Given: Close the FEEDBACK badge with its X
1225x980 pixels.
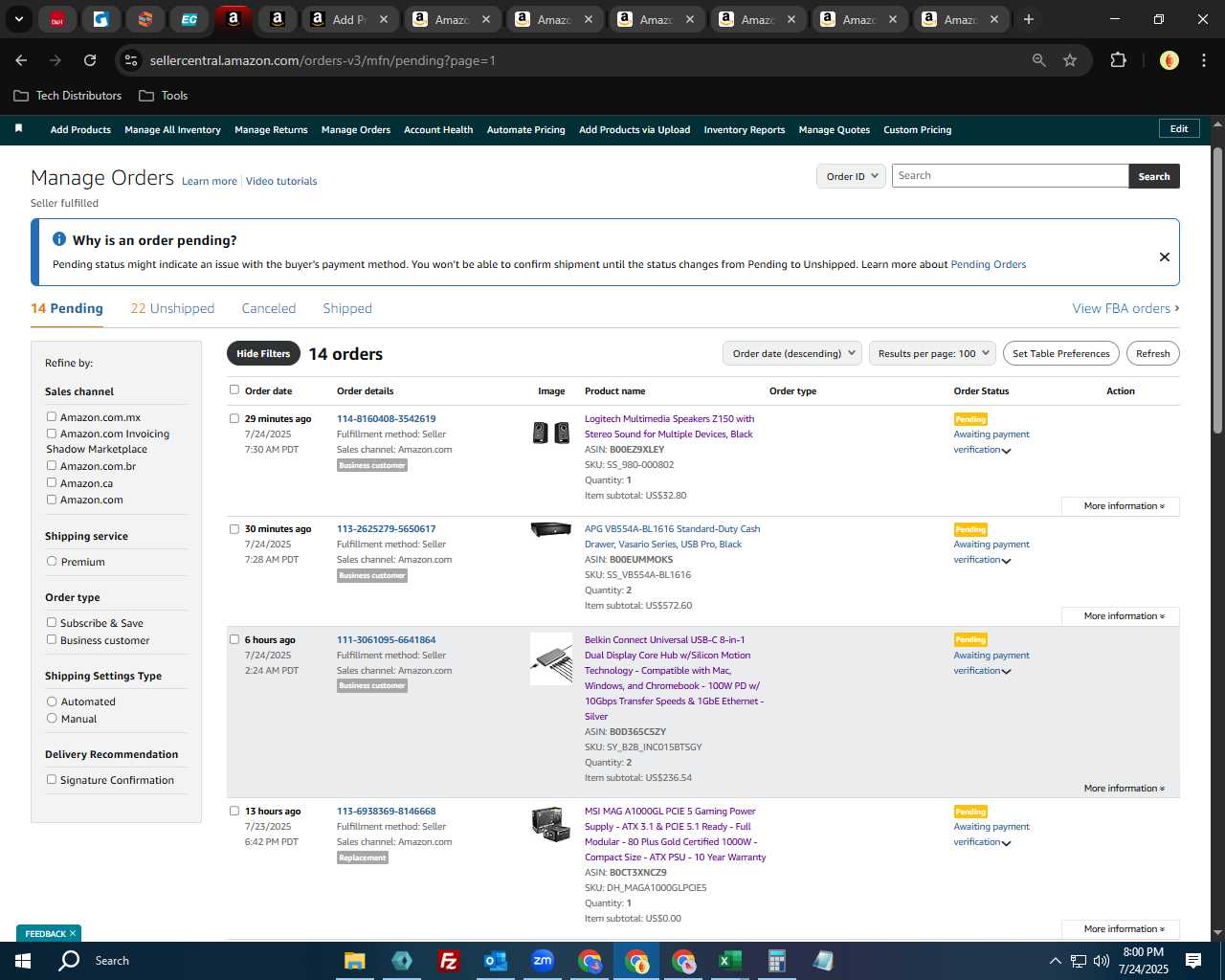Looking at the screenshot, I should 73,933.
